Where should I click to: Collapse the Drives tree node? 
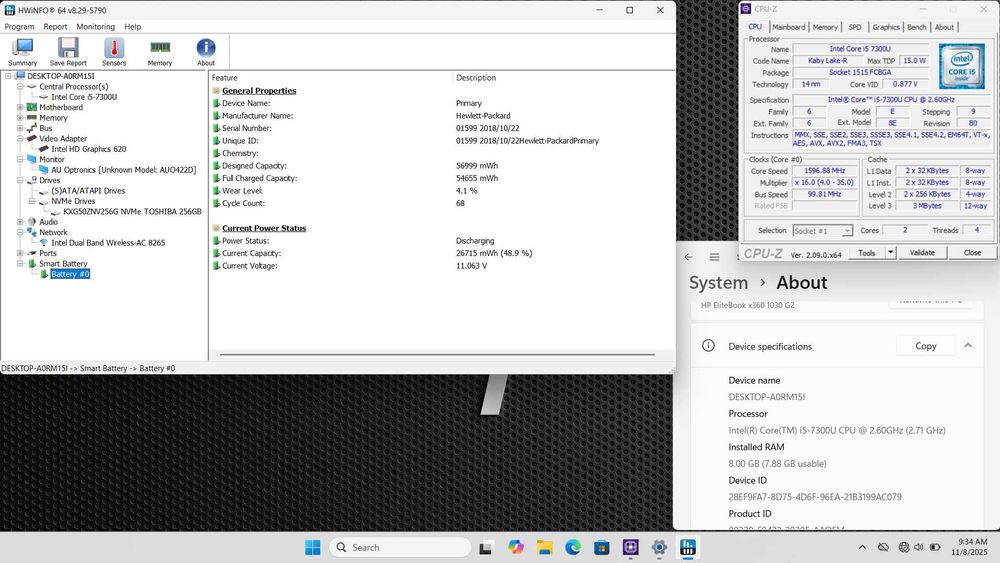pyautogui.click(x=20, y=180)
